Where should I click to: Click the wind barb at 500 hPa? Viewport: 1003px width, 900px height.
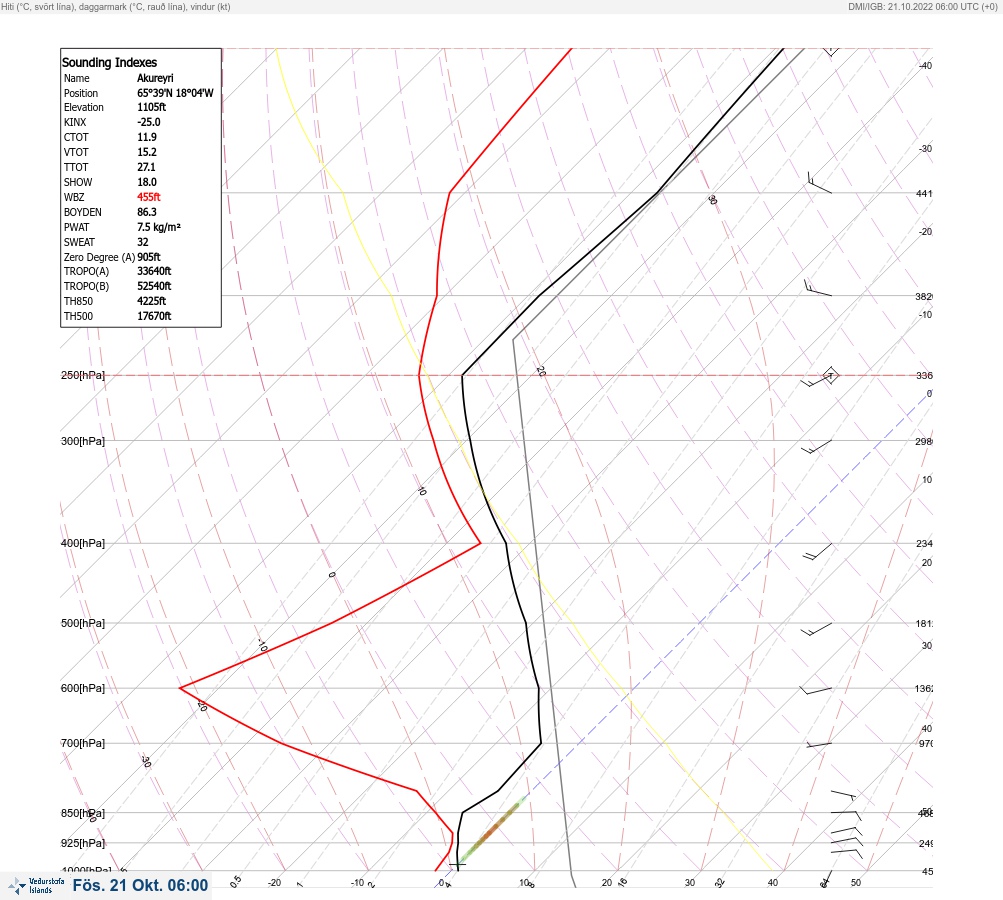coord(817,629)
